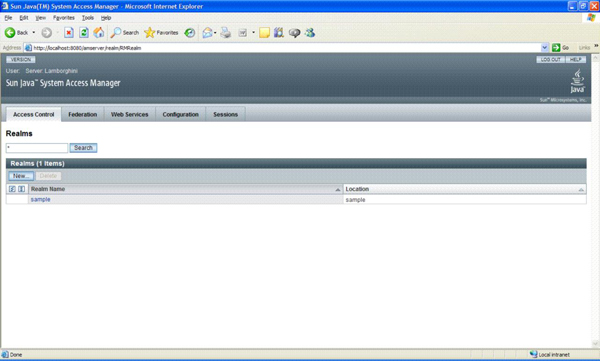Click the Realms Search button

(83, 148)
